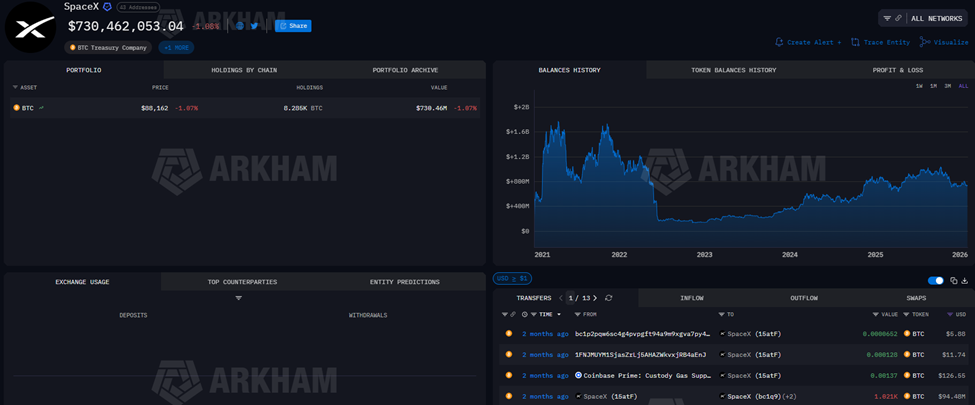Click the Trace Entity icon
The image size is (975, 405).
856,42
